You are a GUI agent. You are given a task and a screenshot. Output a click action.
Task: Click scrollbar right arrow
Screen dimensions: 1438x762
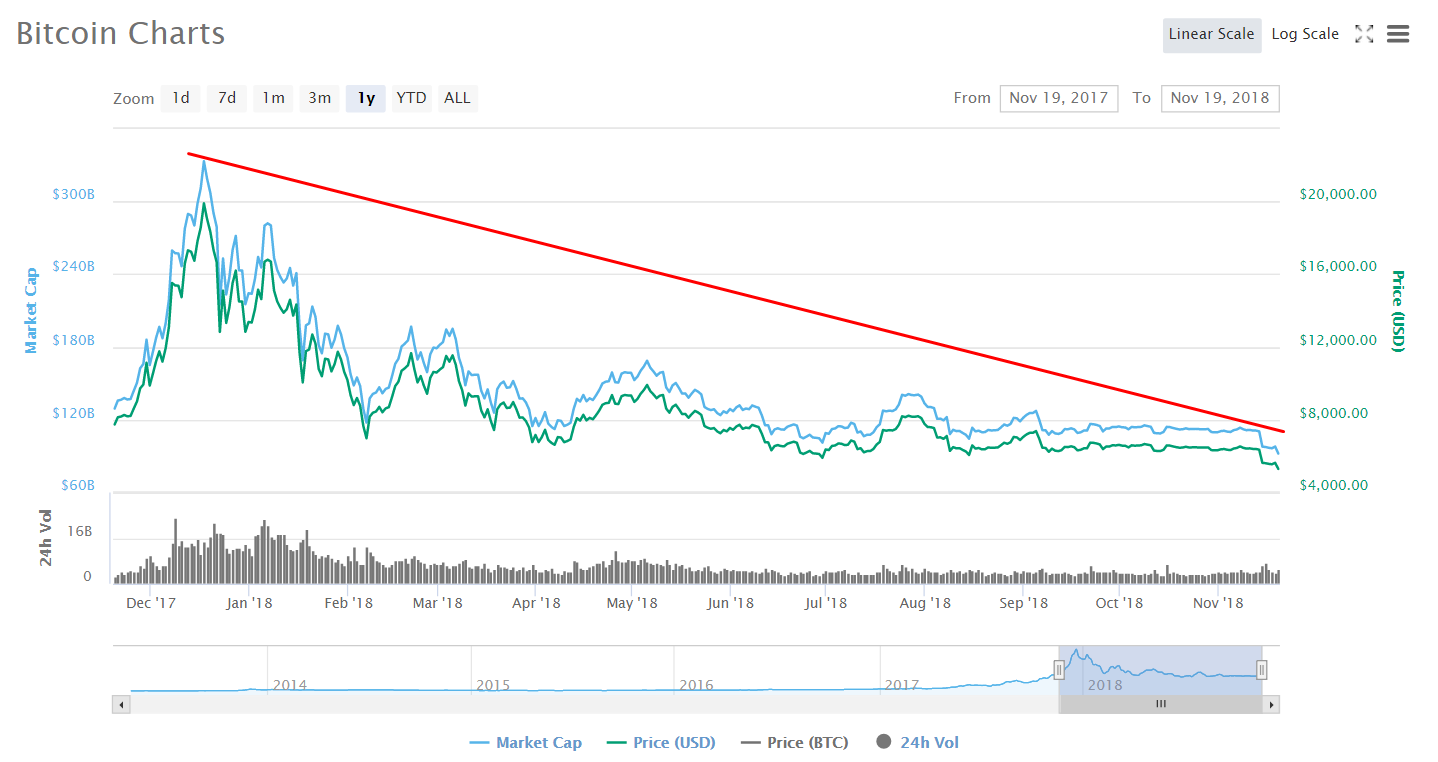click(x=1271, y=704)
